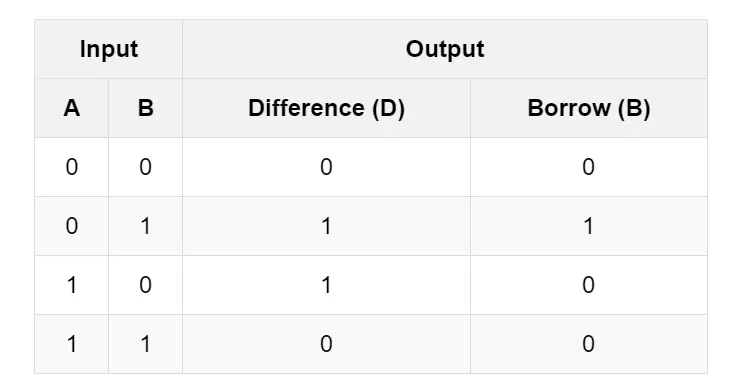Click Difference value 1 in second row

[x=326, y=226]
